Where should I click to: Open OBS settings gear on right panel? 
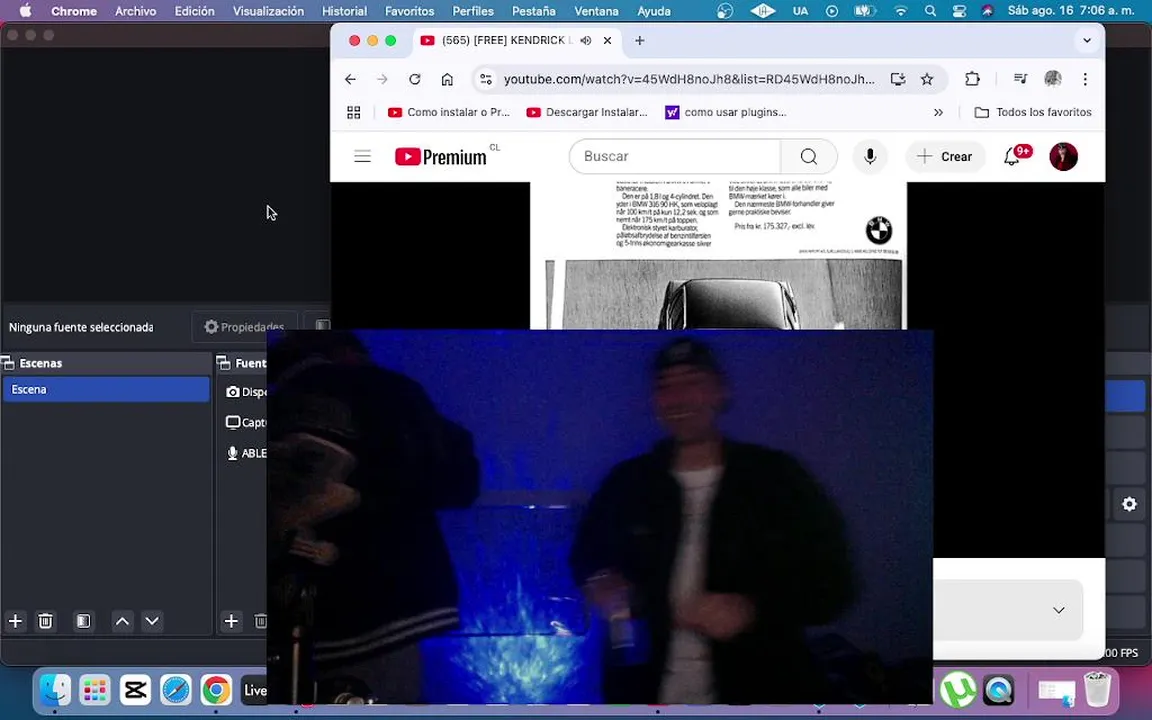1129,504
